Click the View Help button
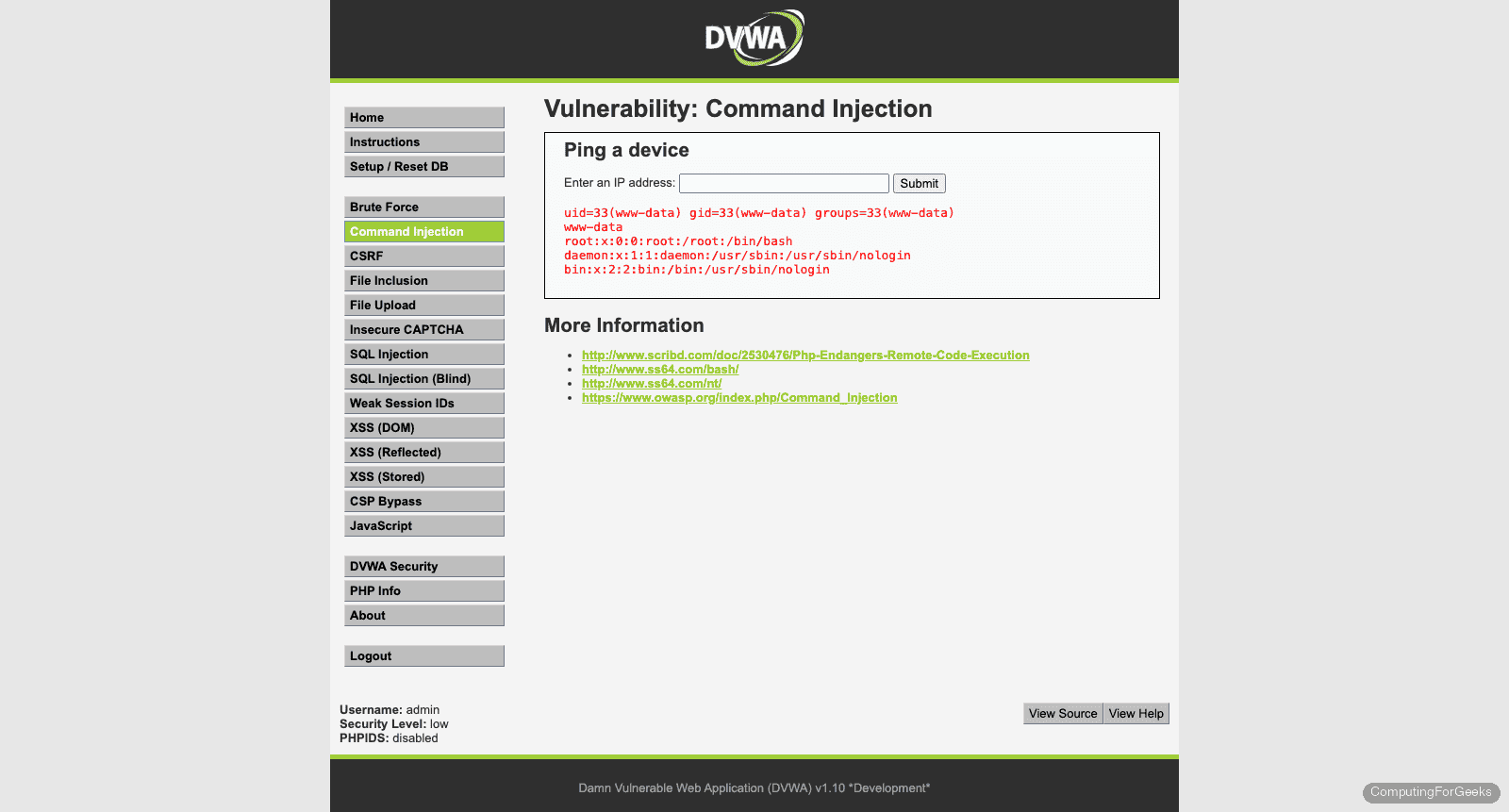1509x812 pixels. pyautogui.click(x=1136, y=714)
